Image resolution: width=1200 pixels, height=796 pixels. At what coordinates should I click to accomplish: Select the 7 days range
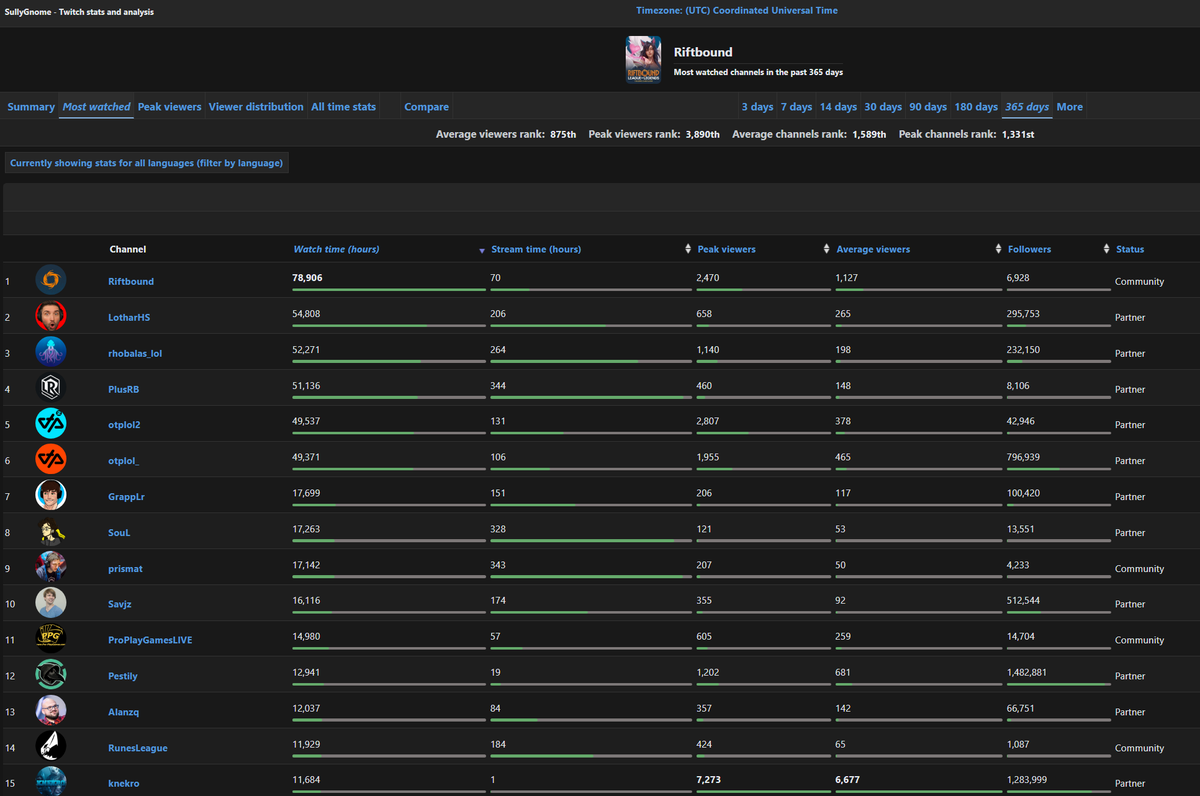796,107
